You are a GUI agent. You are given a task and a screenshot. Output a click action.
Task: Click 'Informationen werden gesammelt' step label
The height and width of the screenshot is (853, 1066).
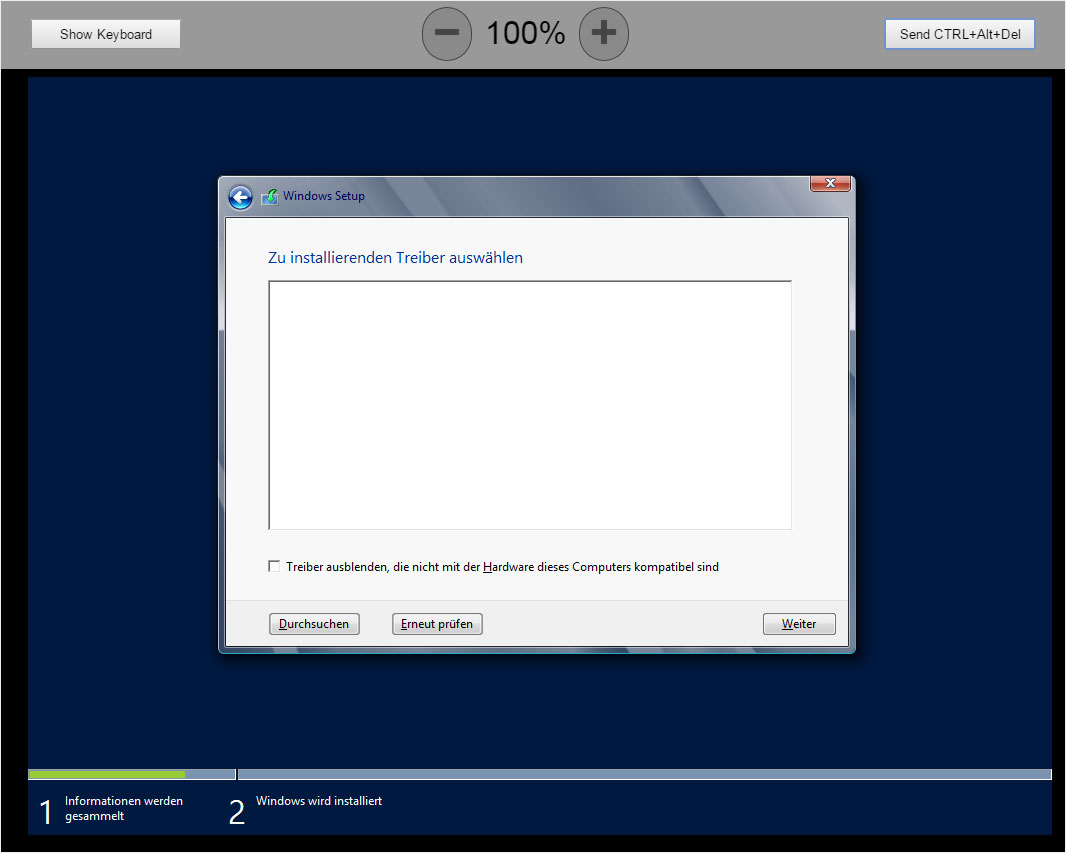pyautogui.click(x=124, y=808)
